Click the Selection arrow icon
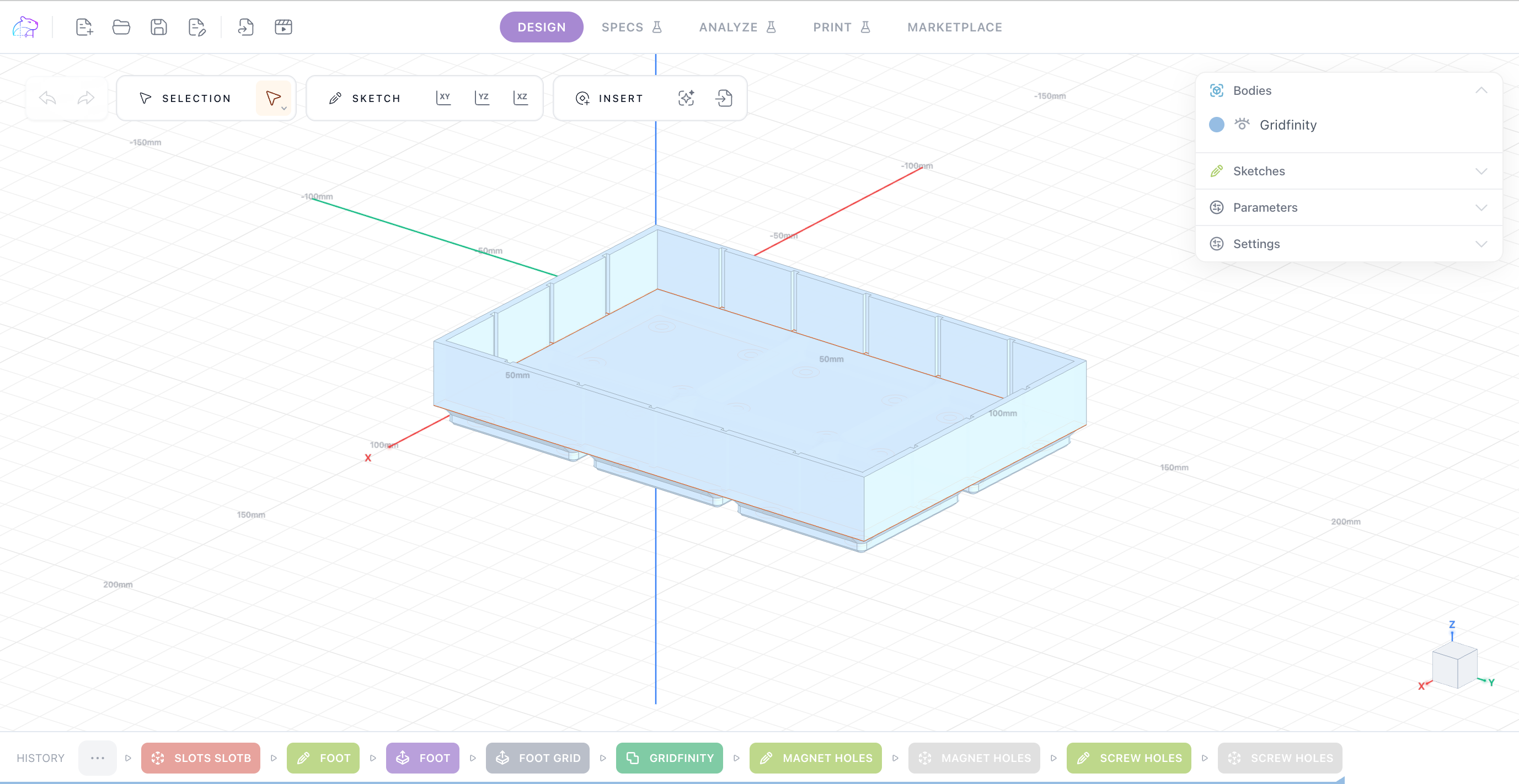Screen dimensions: 1519x784 click(145, 99)
